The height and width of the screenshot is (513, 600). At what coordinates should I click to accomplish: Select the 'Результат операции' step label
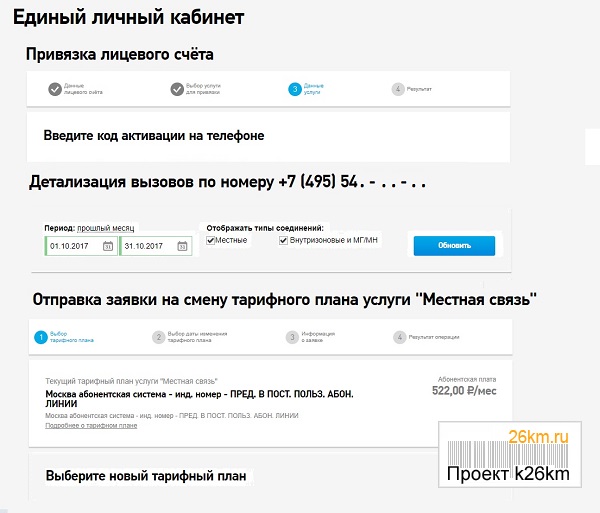tap(434, 337)
